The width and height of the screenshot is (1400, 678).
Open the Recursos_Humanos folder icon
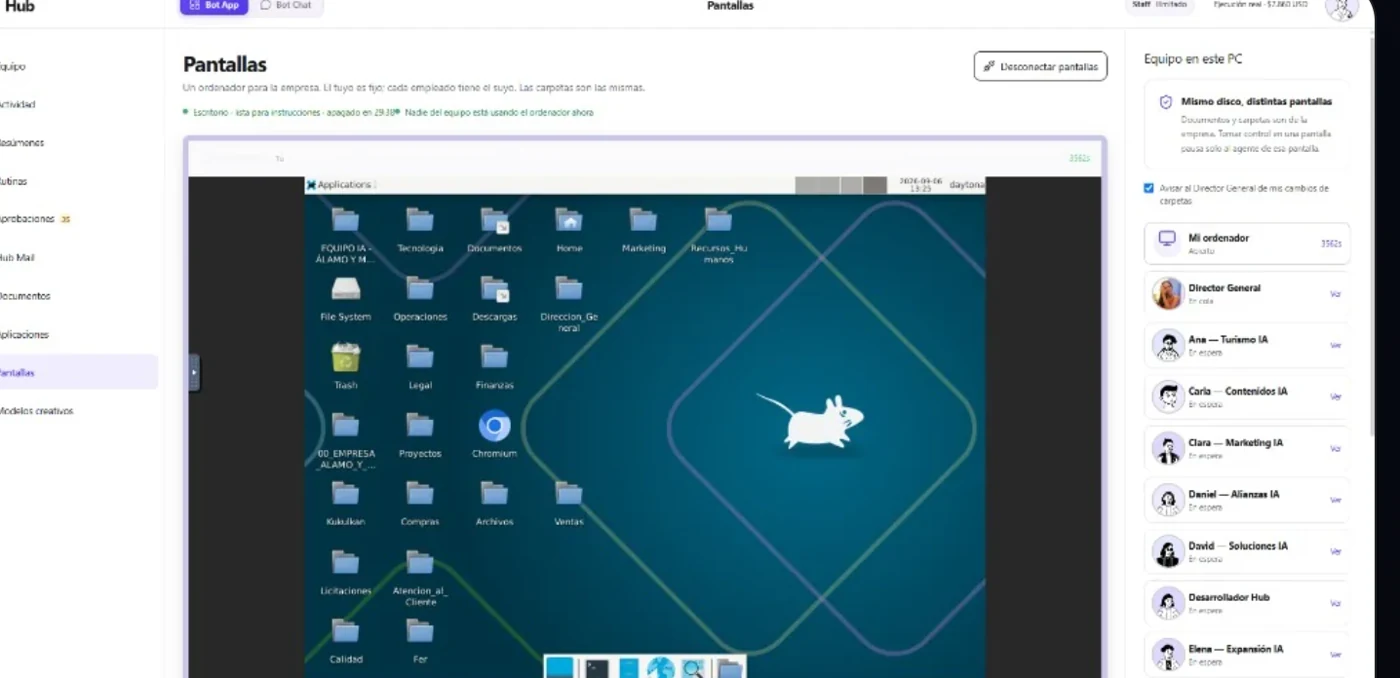coord(718,222)
